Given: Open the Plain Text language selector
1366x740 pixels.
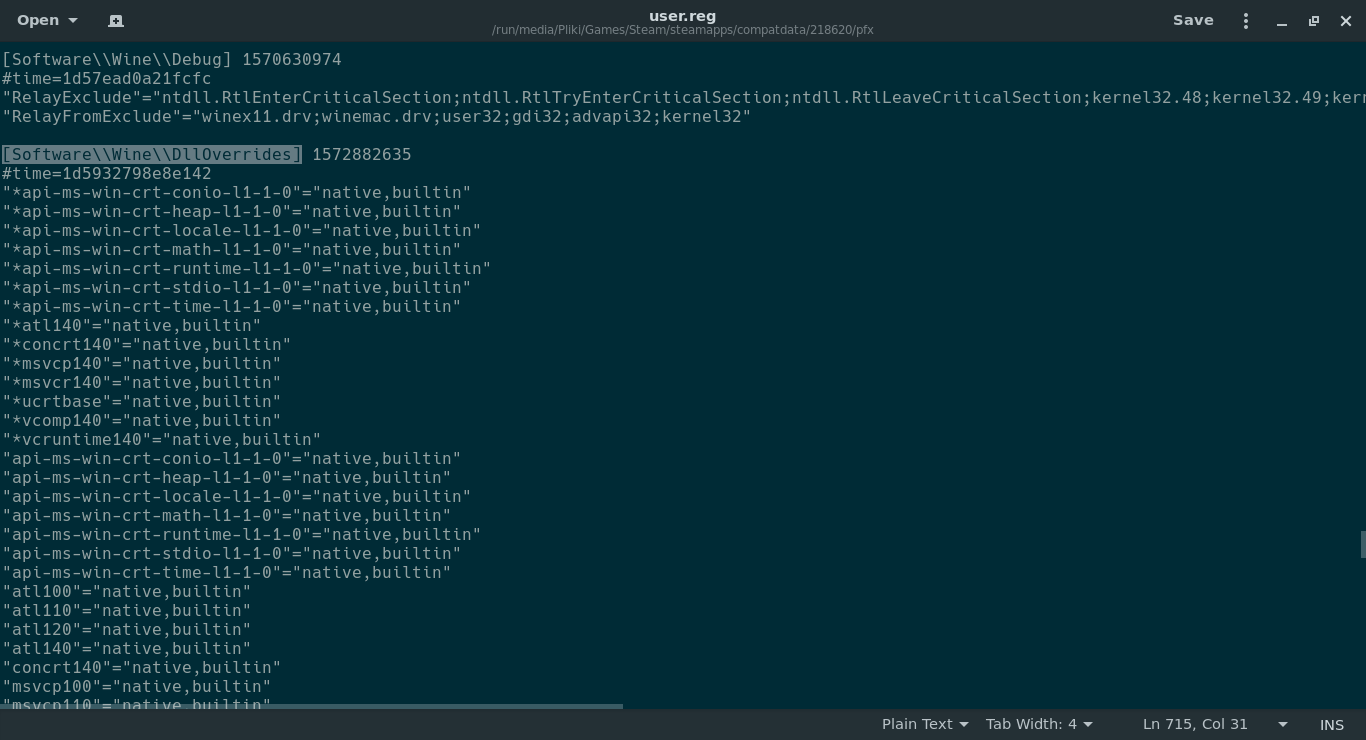Looking at the screenshot, I should pos(924,724).
